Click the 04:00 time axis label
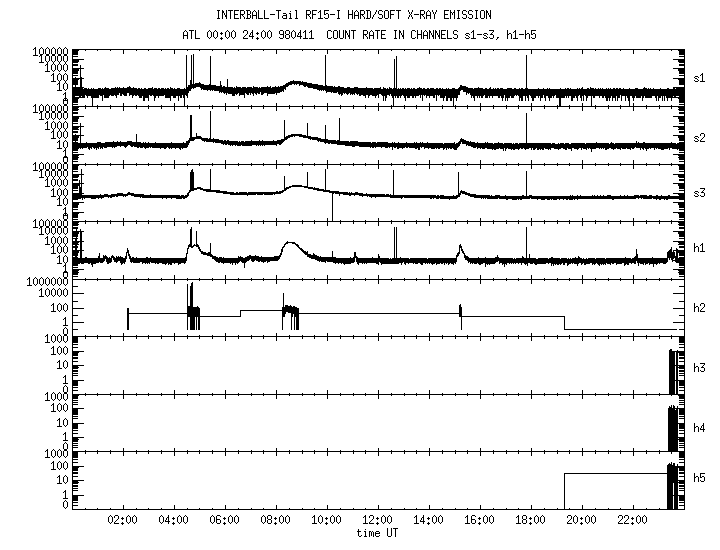This screenshot has height=550, width=720. pos(174,520)
